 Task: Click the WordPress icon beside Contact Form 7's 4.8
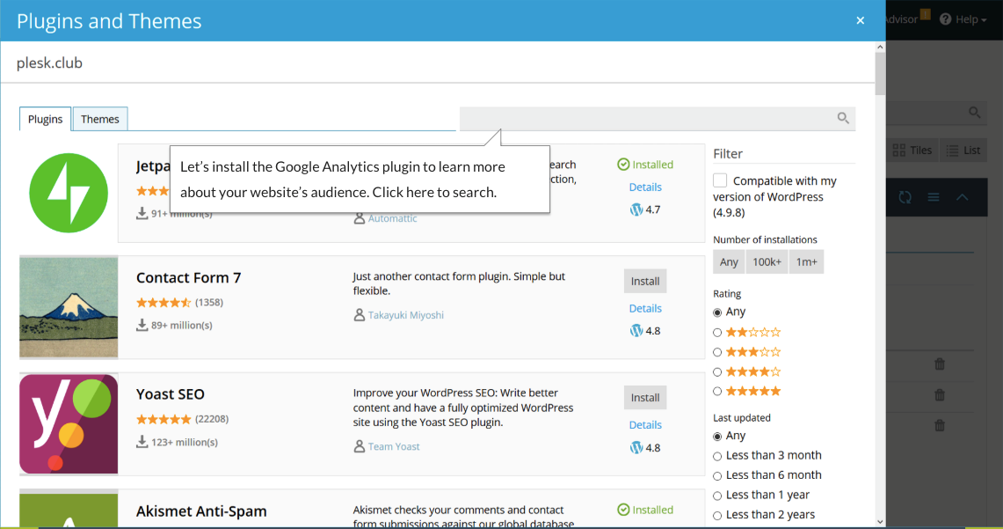pos(636,331)
